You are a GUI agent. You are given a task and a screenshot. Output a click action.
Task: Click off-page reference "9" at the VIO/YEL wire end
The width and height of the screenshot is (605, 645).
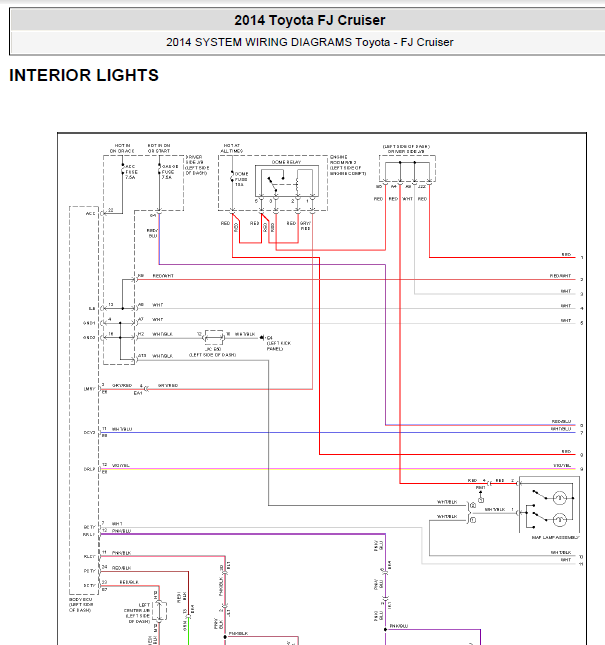(x=582, y=469)
